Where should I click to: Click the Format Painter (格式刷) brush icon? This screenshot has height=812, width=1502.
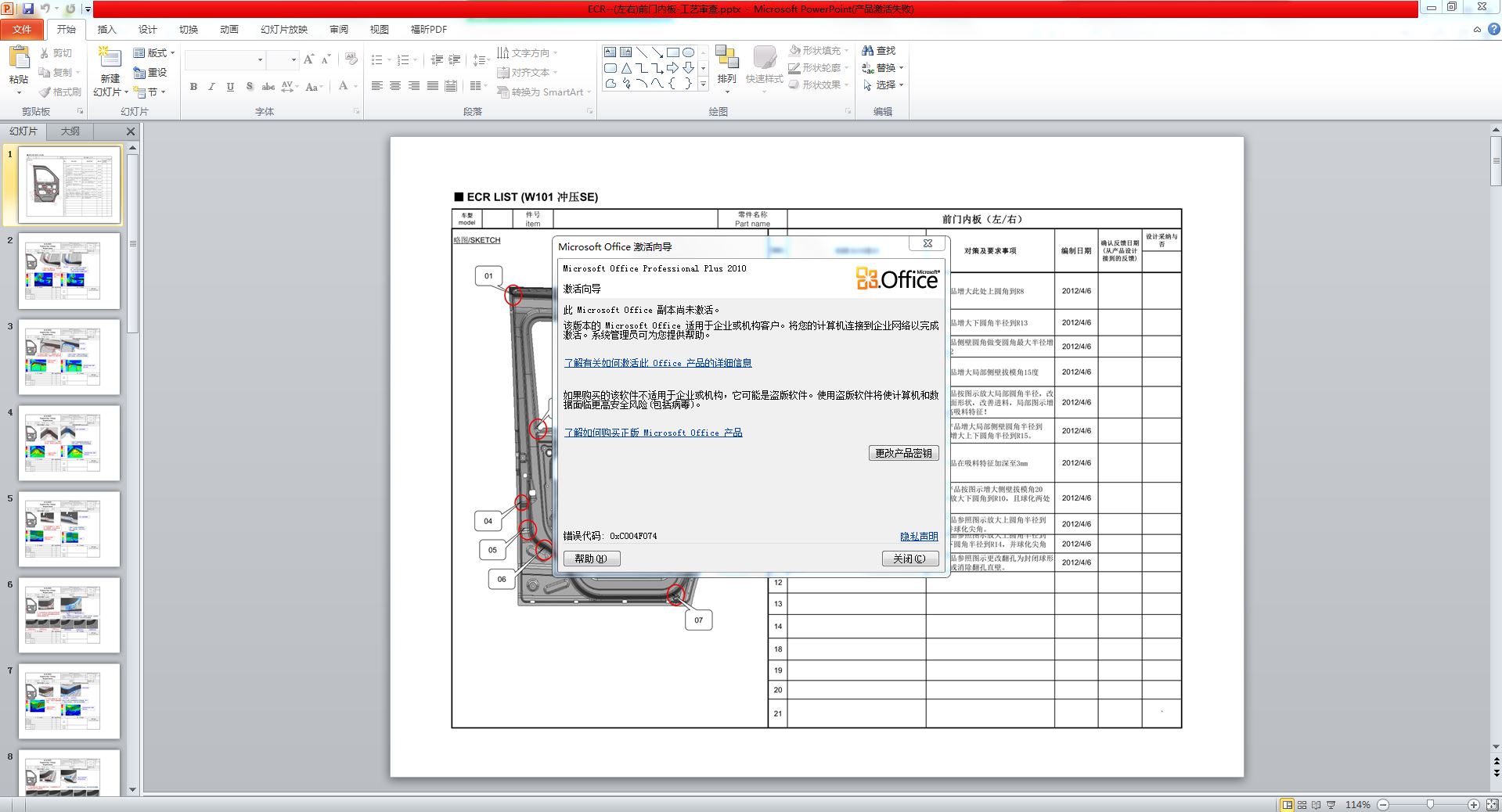[45, 92]
